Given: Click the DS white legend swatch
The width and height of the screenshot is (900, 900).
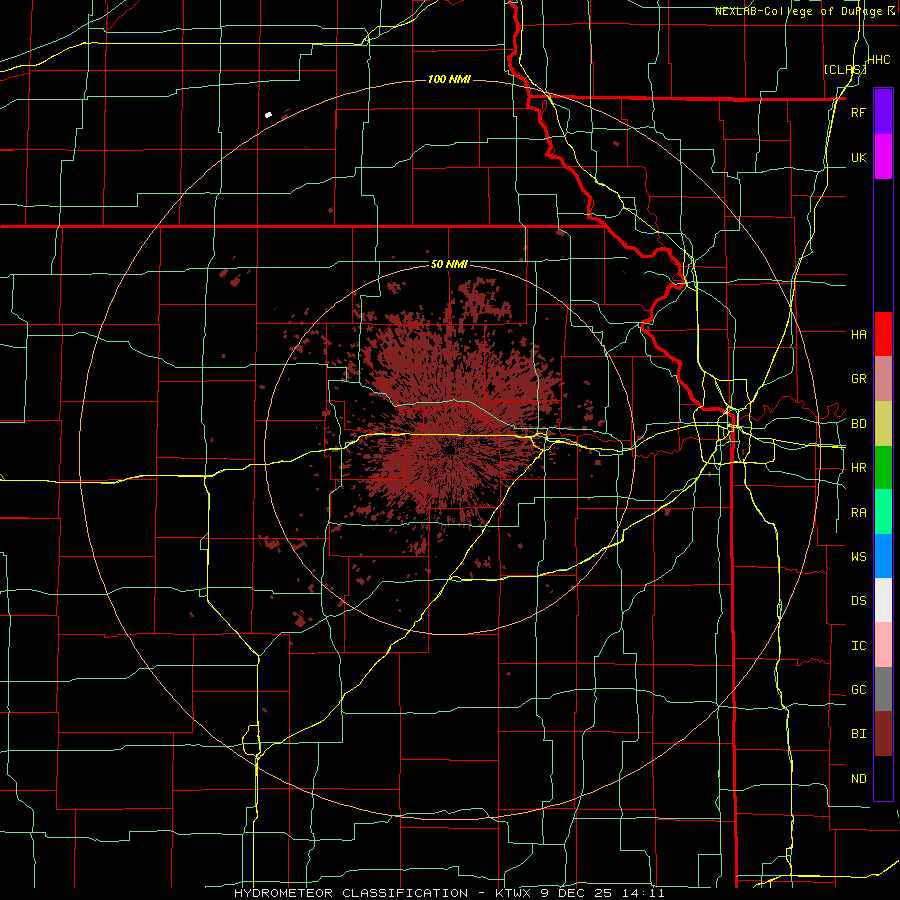Looking at the screenshot, I should (883, 600).
